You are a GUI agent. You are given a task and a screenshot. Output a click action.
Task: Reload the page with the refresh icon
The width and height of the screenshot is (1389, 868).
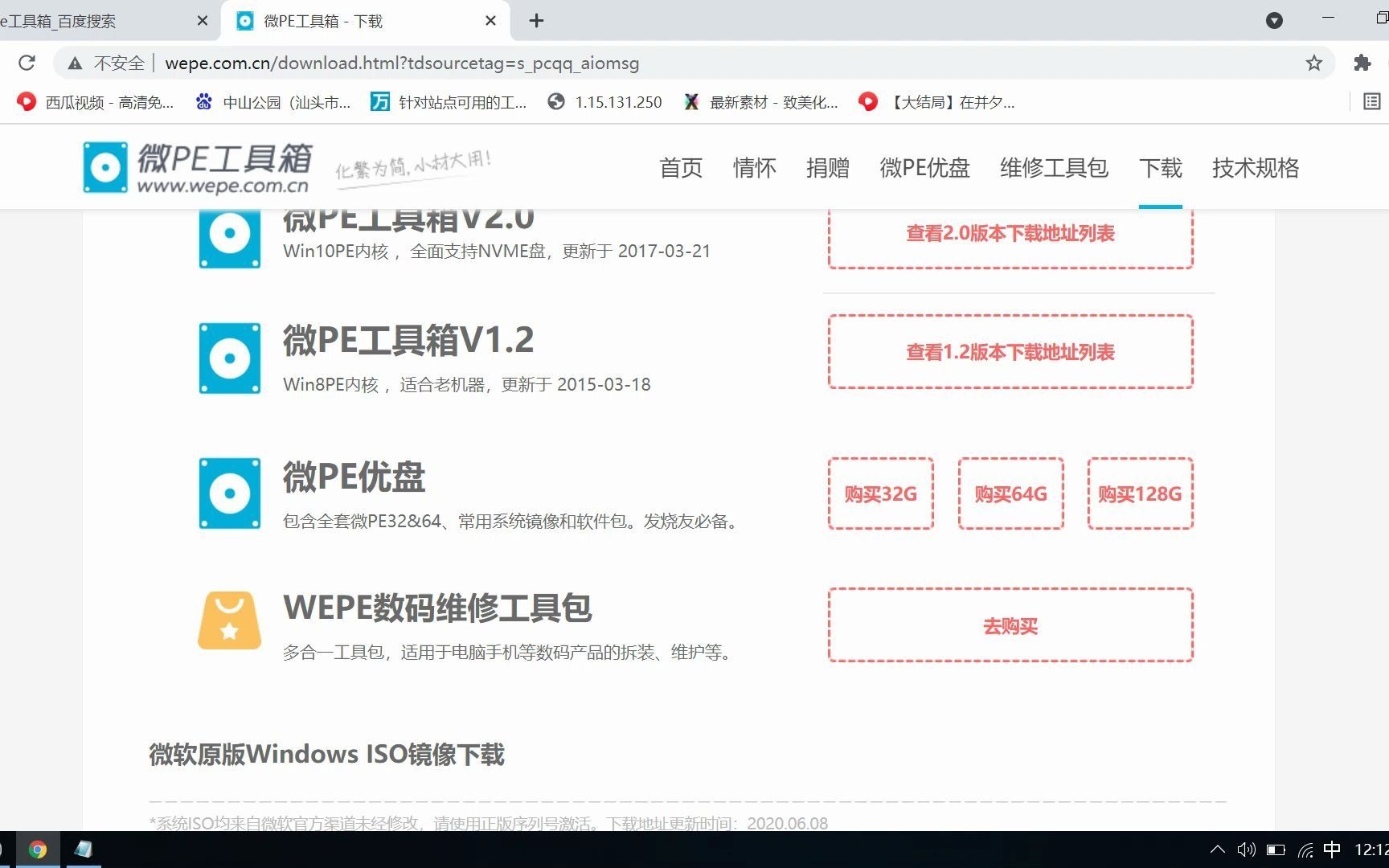click(x=27, y=63)
